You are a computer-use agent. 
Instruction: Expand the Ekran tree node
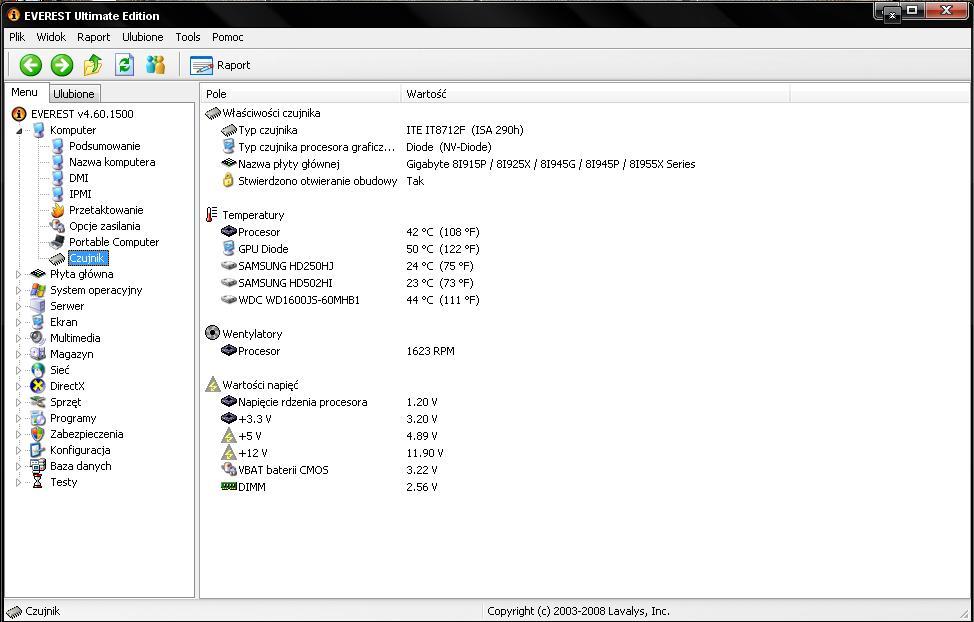[19, 322]
